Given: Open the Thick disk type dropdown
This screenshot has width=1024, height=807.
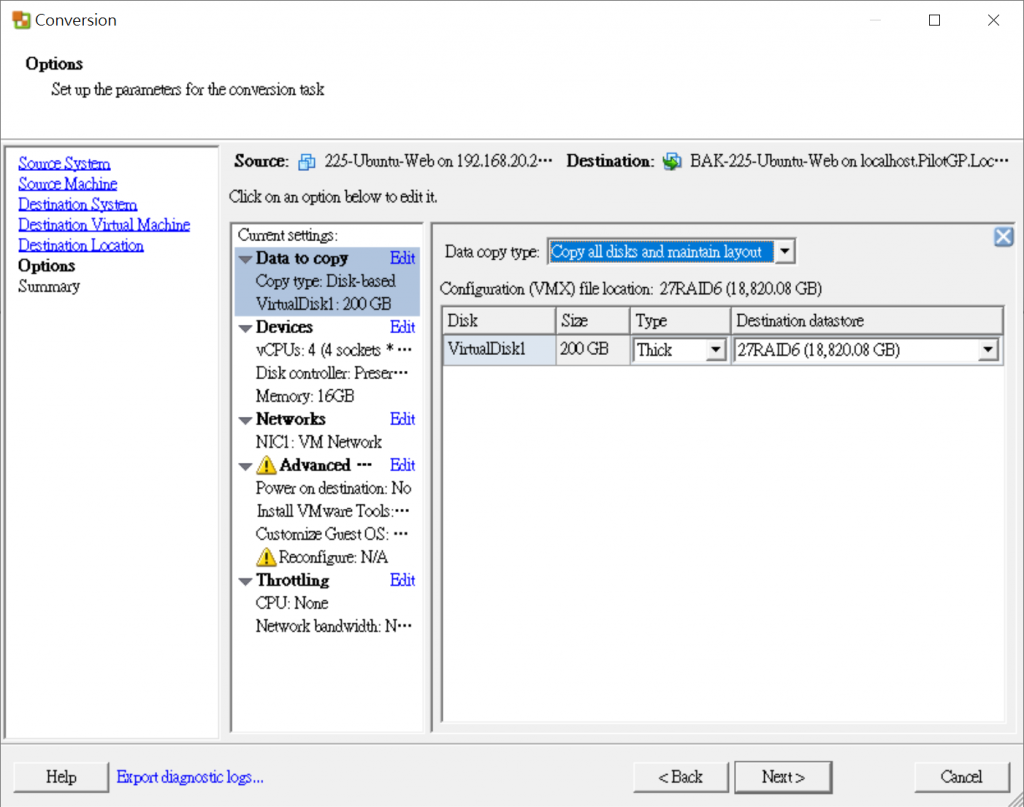Looking at the screenshot, I should pos(716,350).
